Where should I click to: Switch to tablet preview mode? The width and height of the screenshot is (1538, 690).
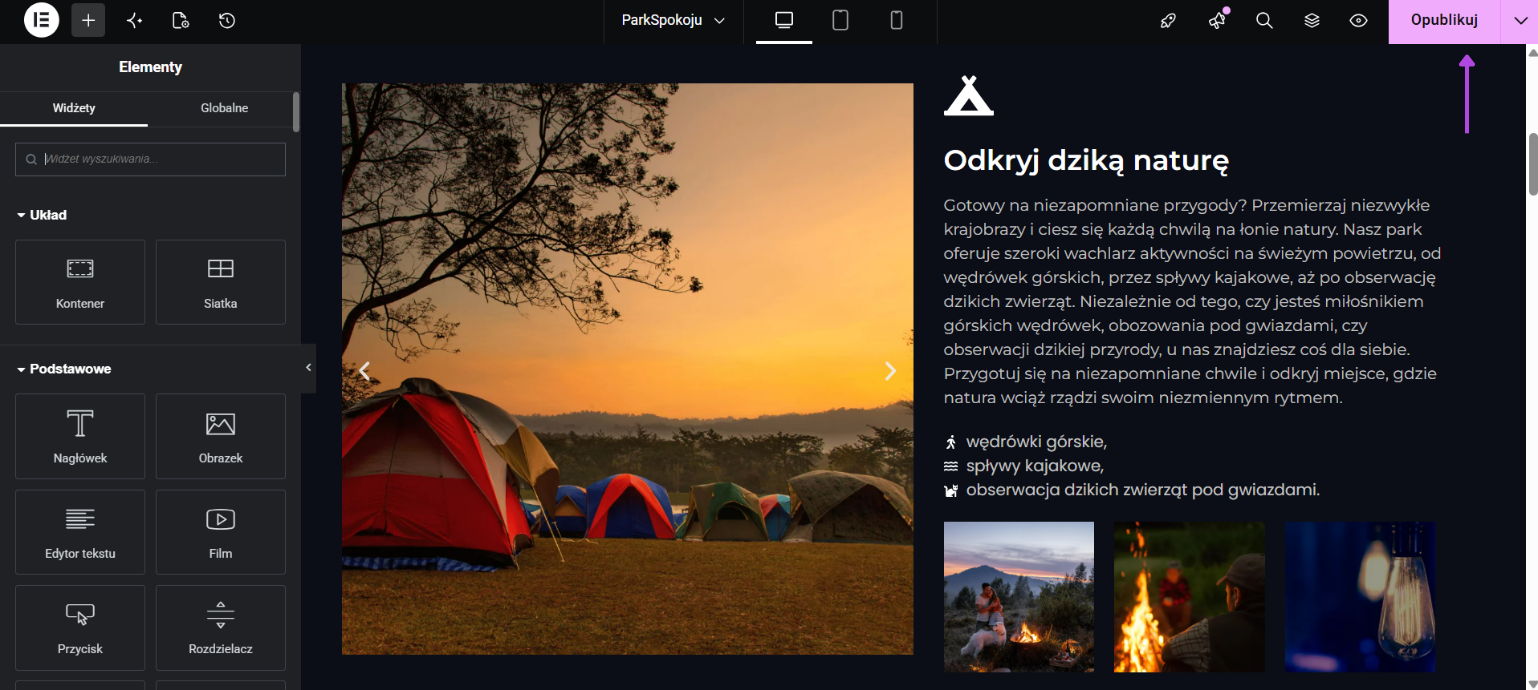click(840, 20)
